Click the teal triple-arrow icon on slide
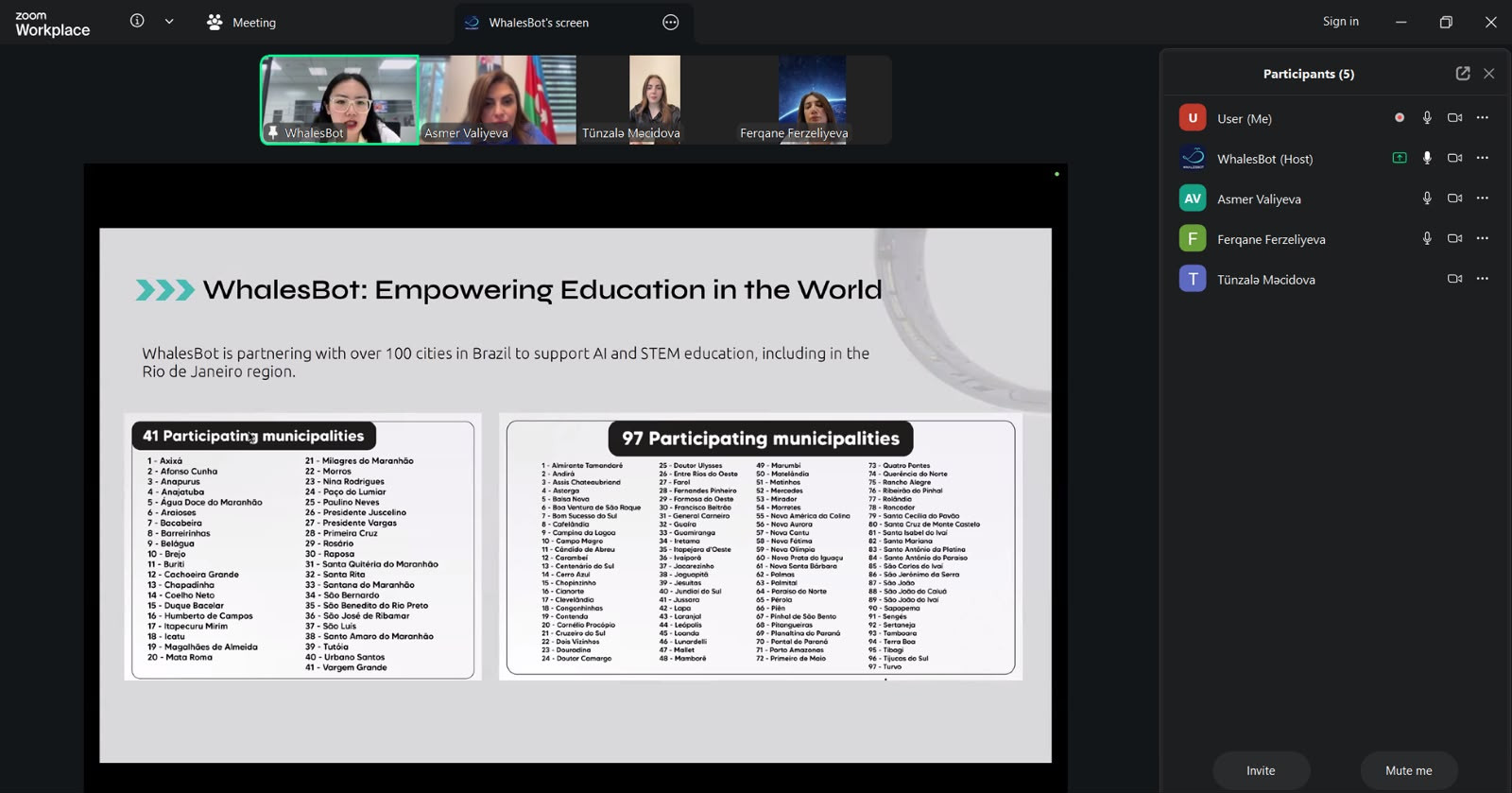 coord(165,290)
